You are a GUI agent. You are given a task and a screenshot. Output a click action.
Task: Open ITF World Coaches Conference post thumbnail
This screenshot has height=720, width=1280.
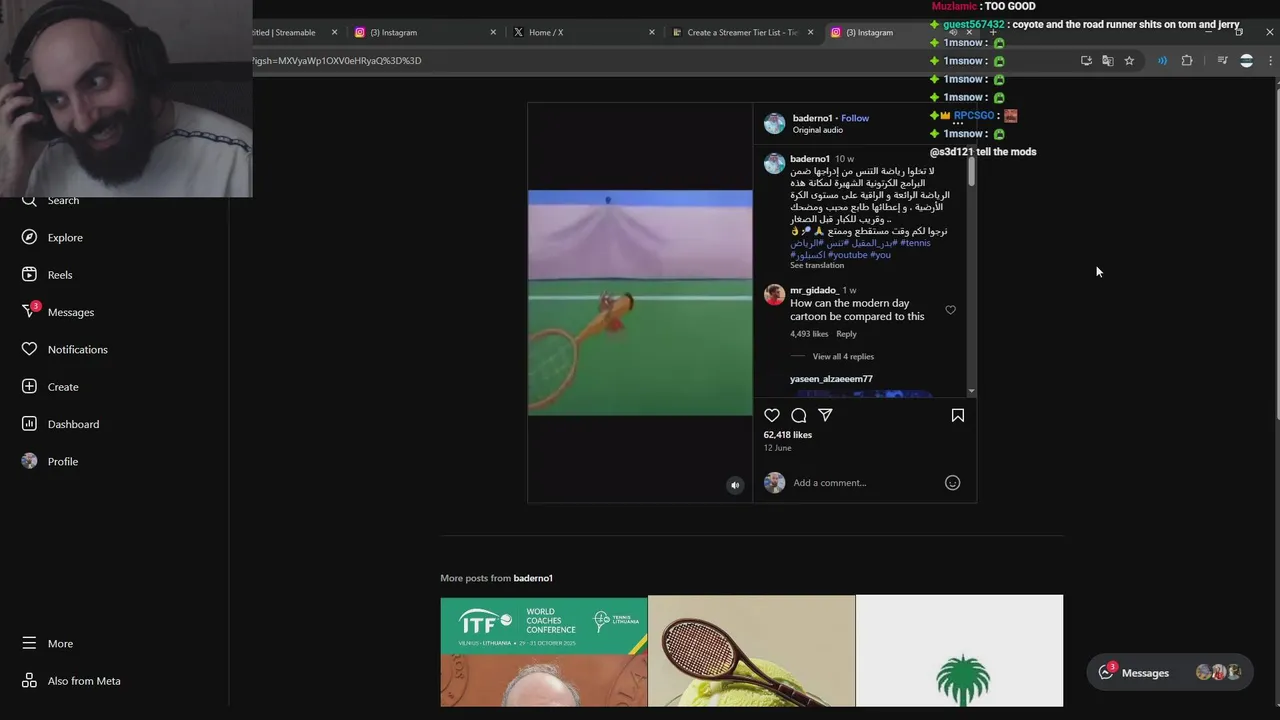544,651
